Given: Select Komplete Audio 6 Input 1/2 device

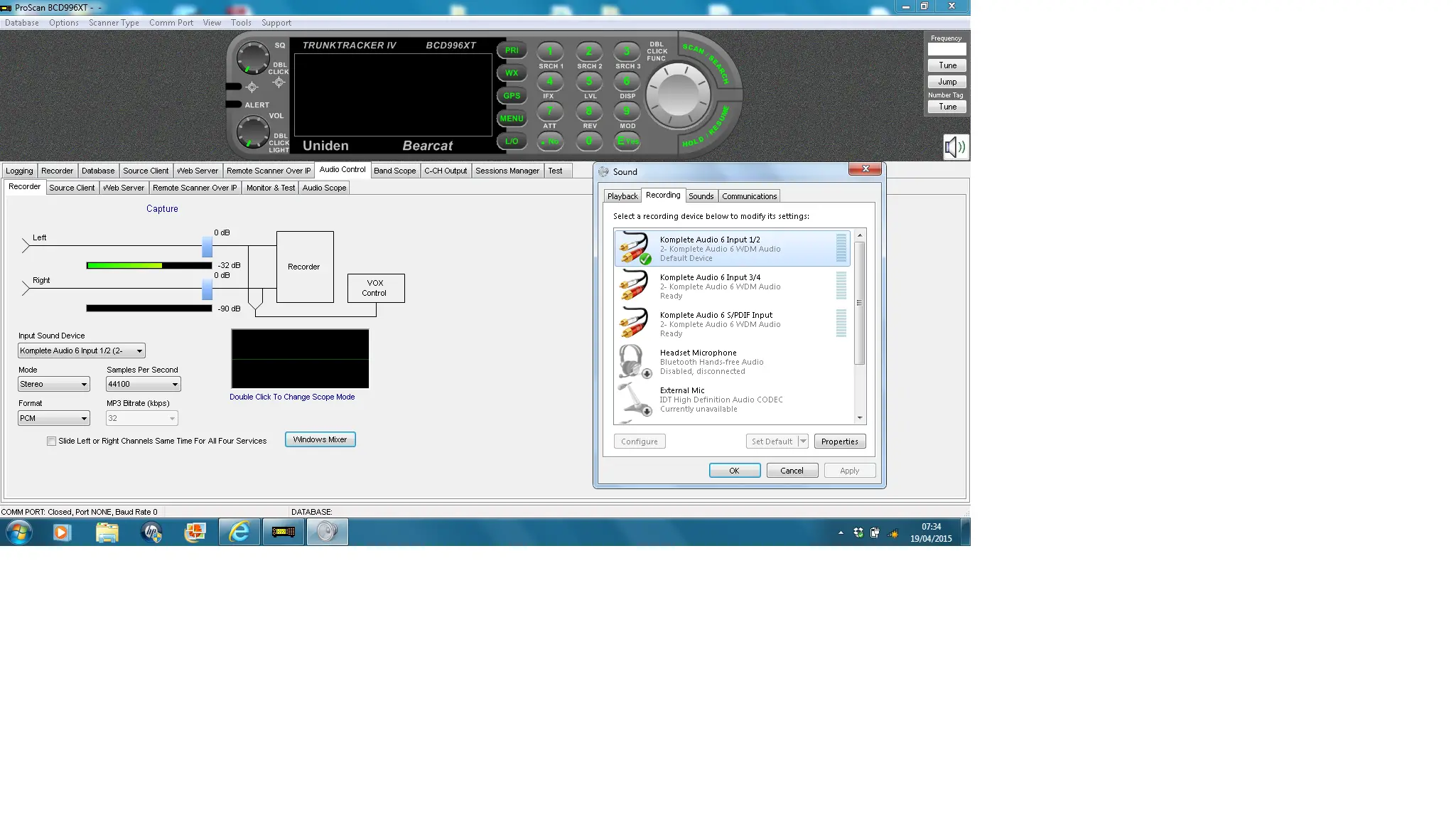Looking at the screenshot, I should tap(732, 249).
